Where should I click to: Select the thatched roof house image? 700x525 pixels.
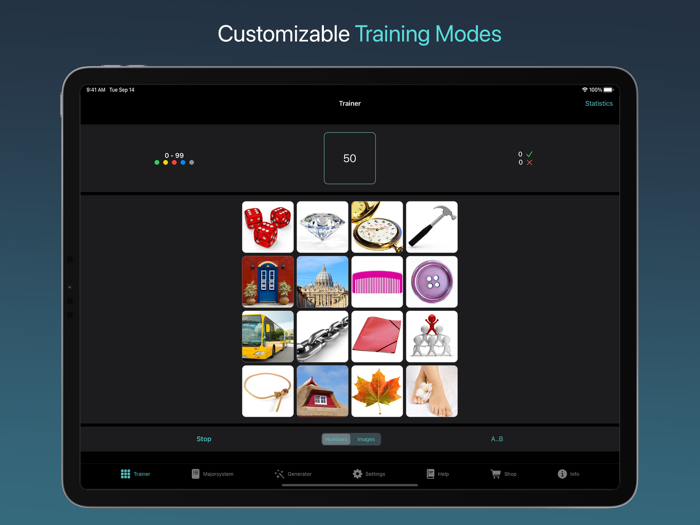pyautogui.click(x=322, y=391)
